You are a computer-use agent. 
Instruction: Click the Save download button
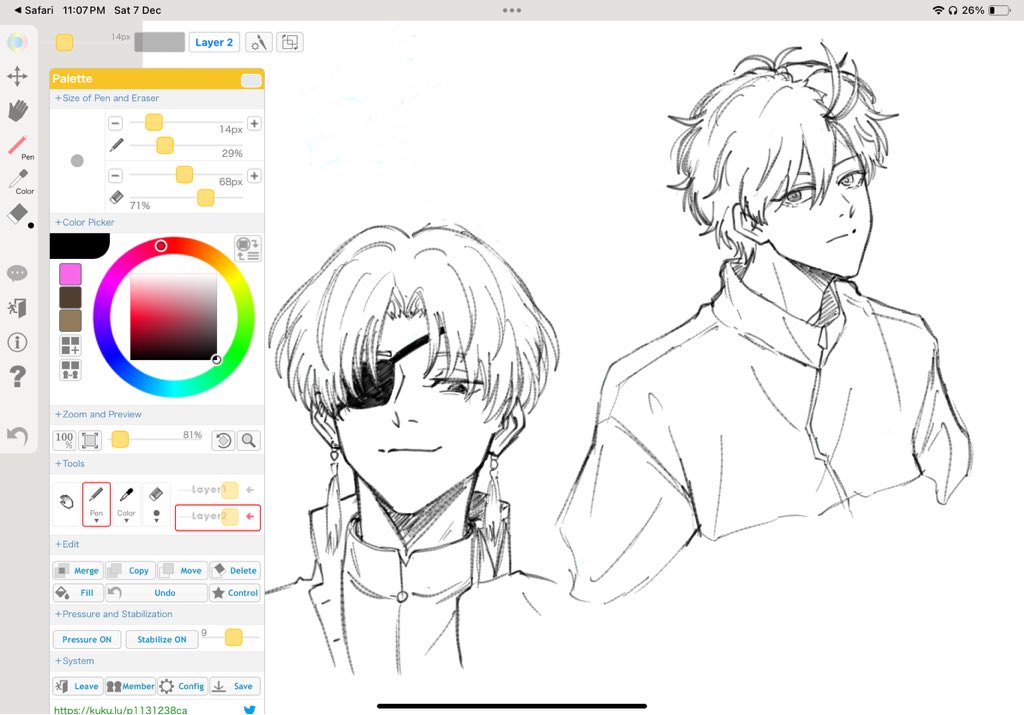click(x=234, y=686)
